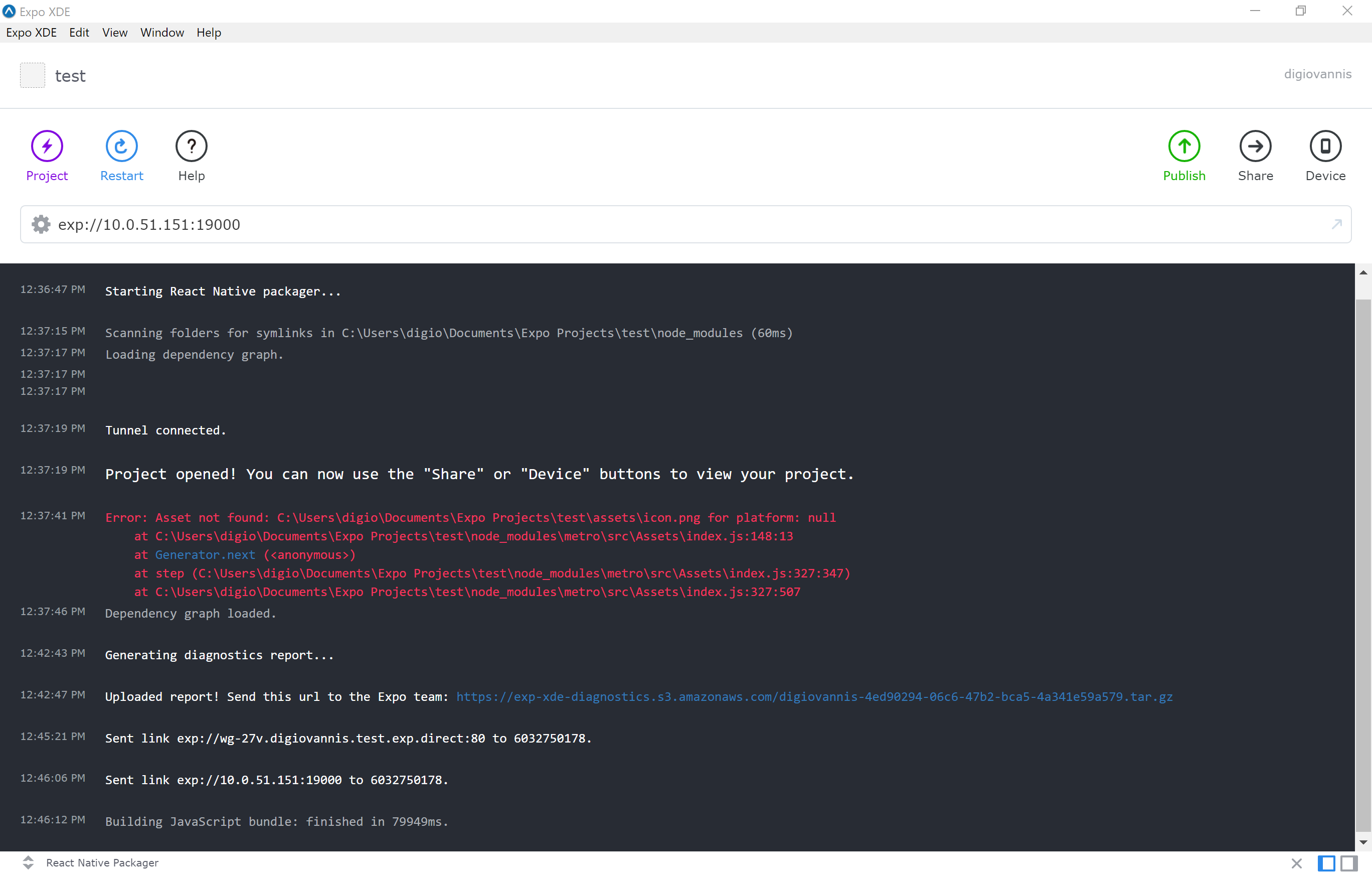Click the test project icon thumbnail
1372x875 pixels.
tap(33, 75)
